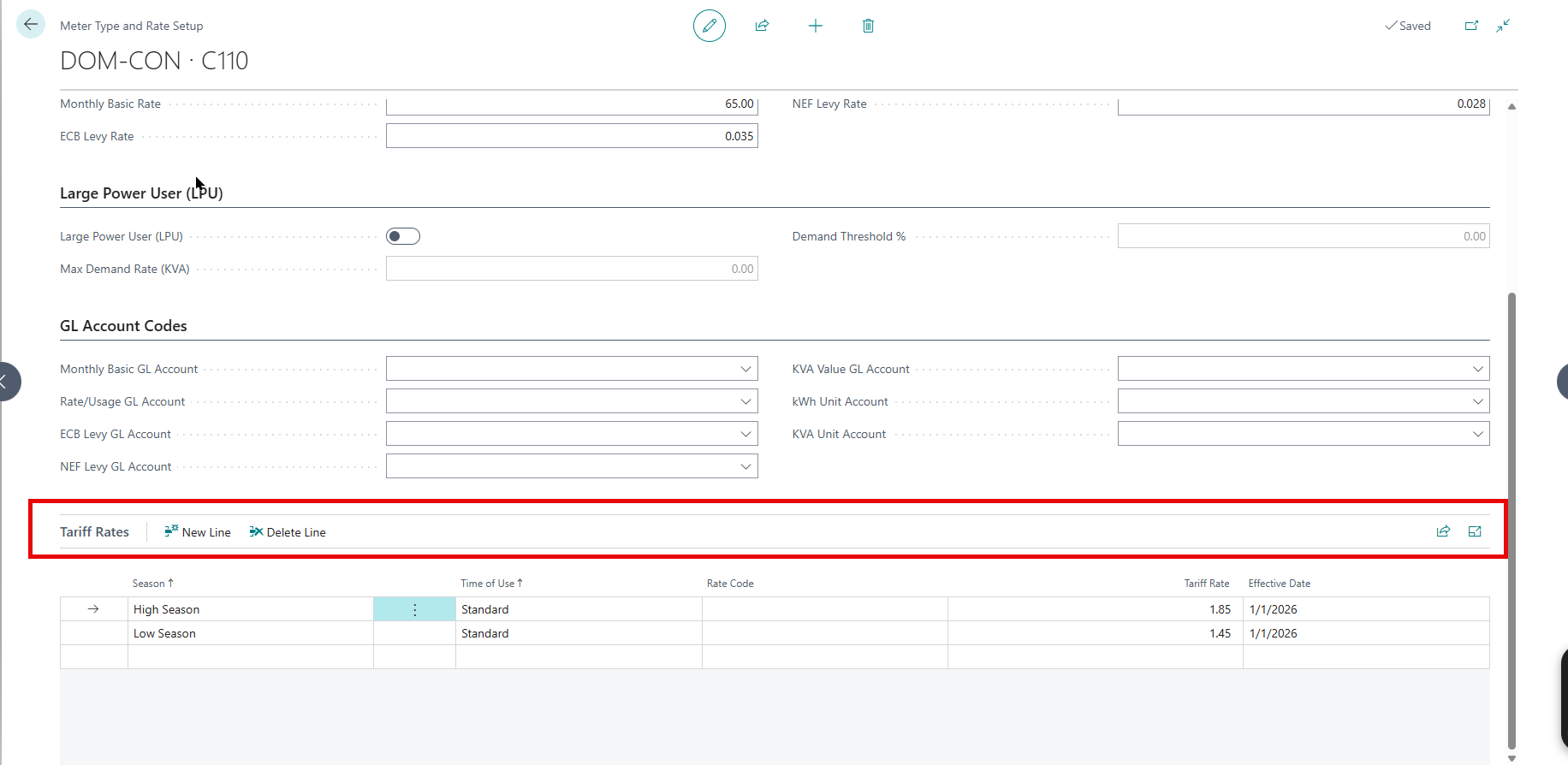This screenshot has height=765, width=1568.
Task: Click the Demand Threshold % field
Action: [x=1304, y=236]
